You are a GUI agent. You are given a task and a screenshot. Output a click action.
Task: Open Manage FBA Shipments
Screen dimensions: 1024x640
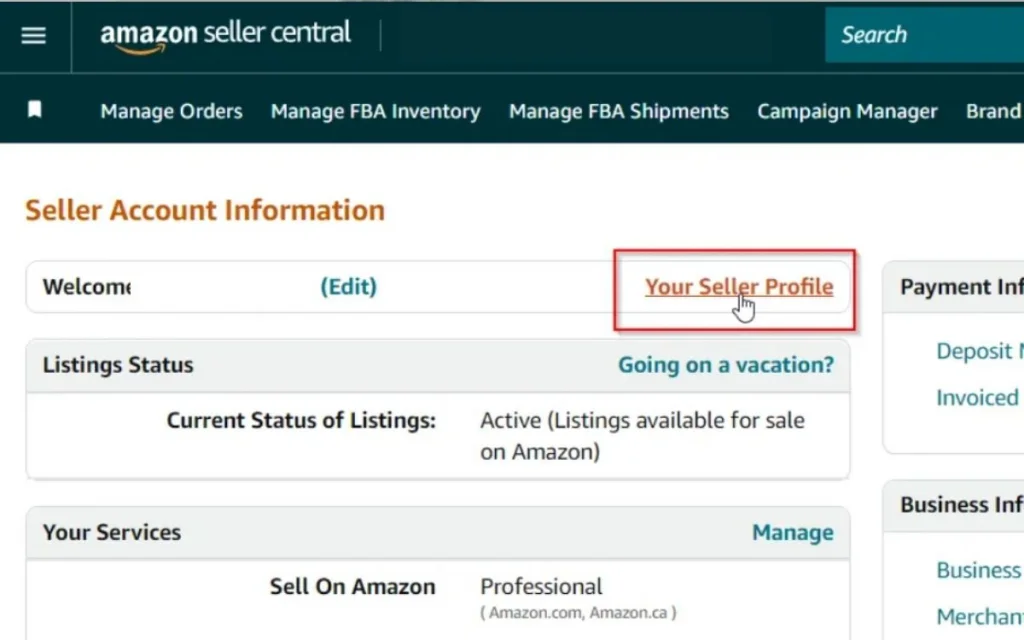[618, 111]
